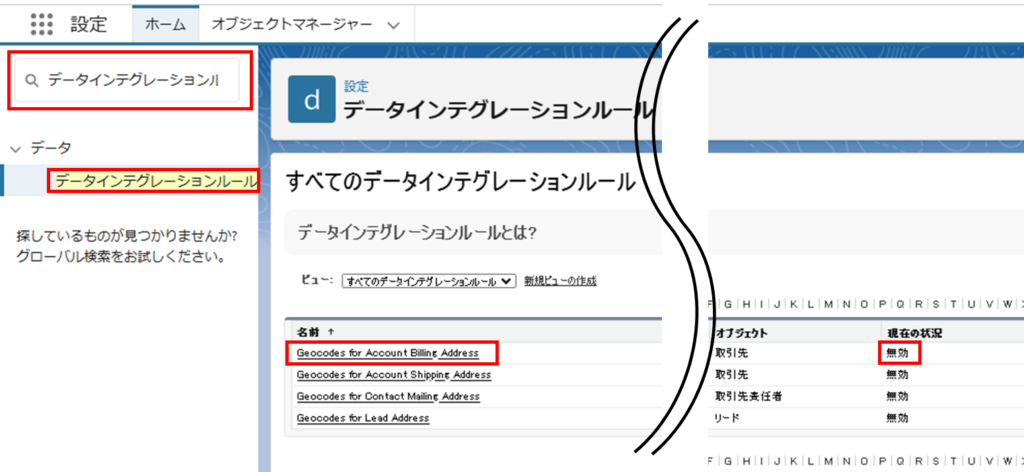Open the App Launcher grid icon
The width and height of the screenshot is (1024, 472).
(41, 24)
